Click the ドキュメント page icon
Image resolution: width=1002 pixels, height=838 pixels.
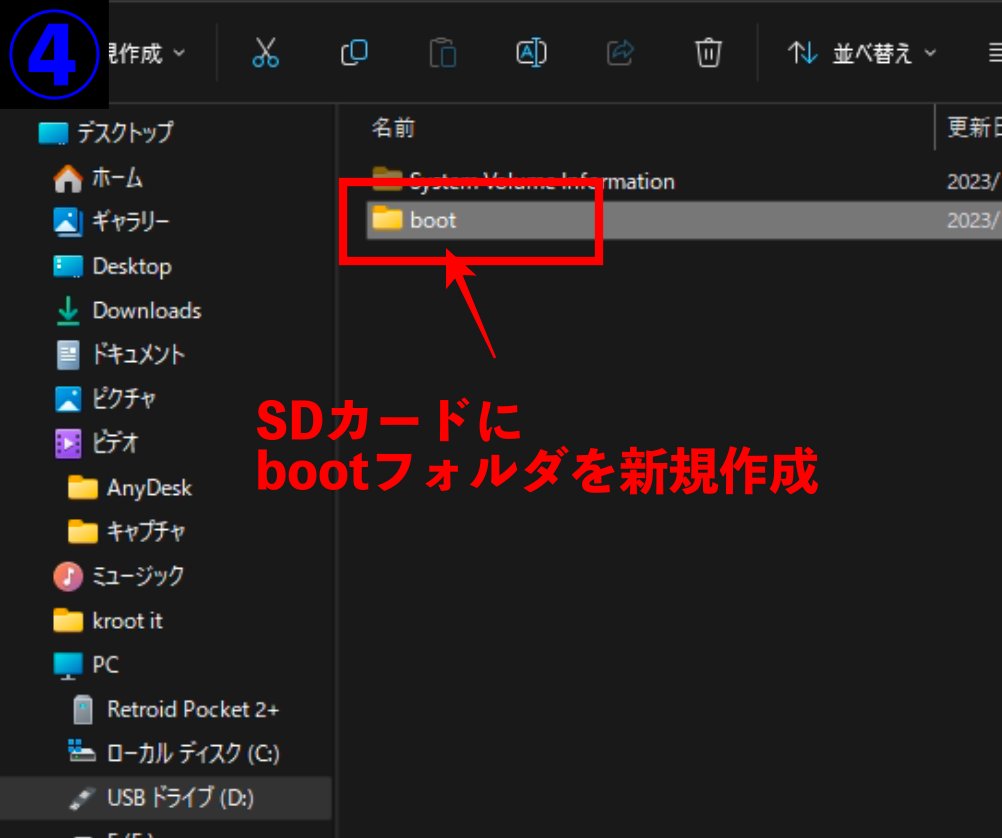[68, 355]
